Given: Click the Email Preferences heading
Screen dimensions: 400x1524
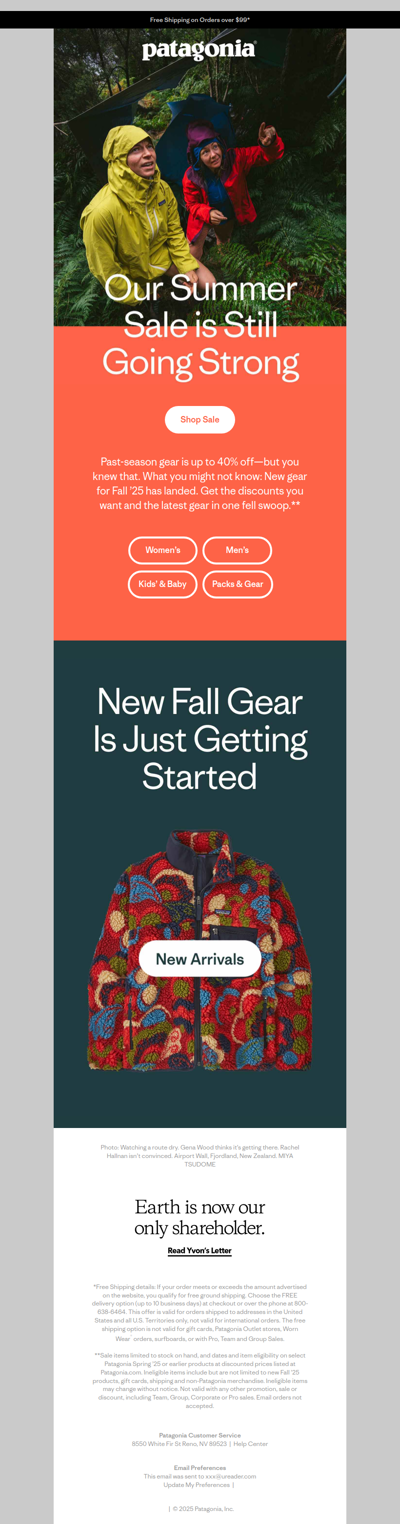Looking at the screenshot, I should tap(200, 1468).
